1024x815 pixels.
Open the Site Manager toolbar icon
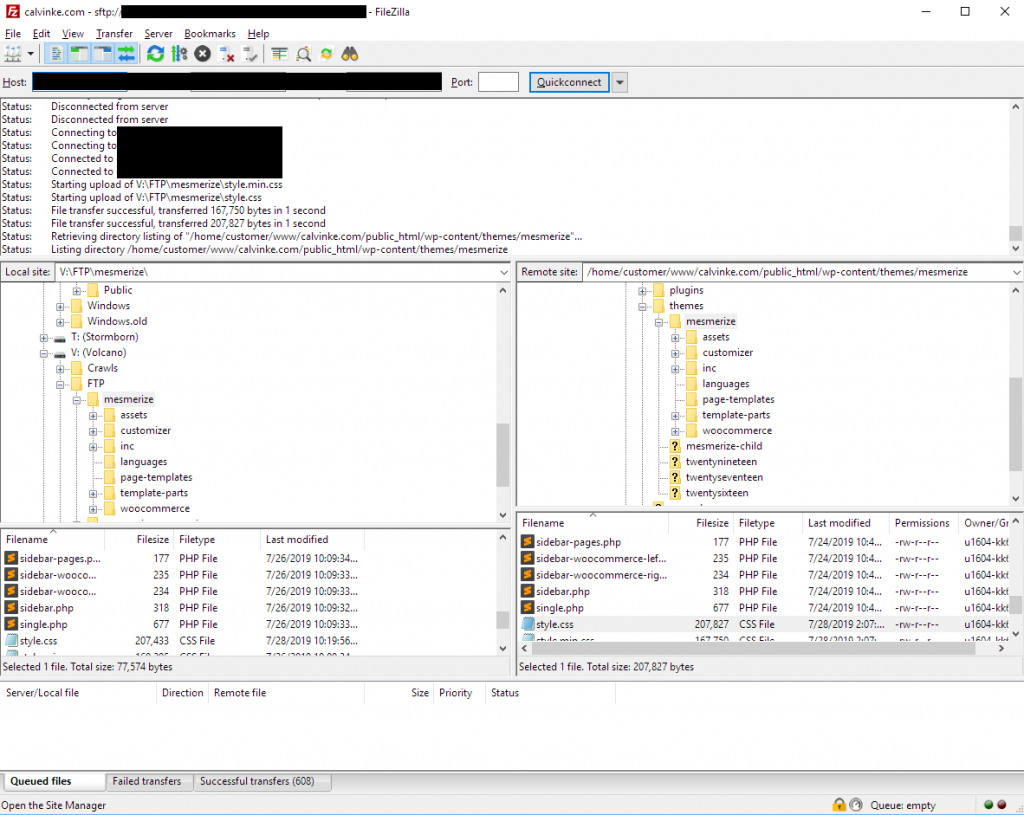[x=13, y=54]
